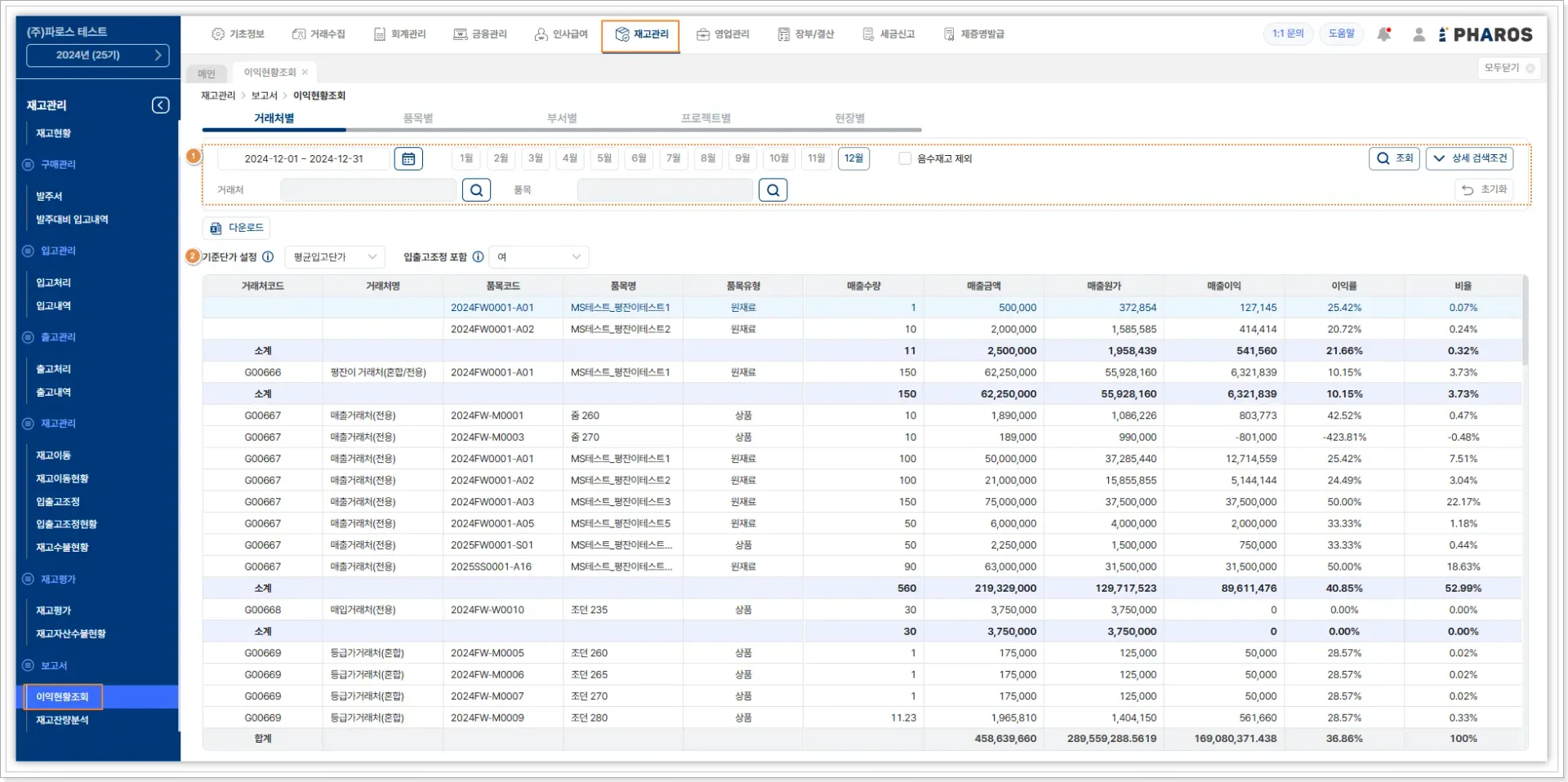Click the 품목 search magnifier icon
This screenshot has height=782, width=1568.
point(773,190)
